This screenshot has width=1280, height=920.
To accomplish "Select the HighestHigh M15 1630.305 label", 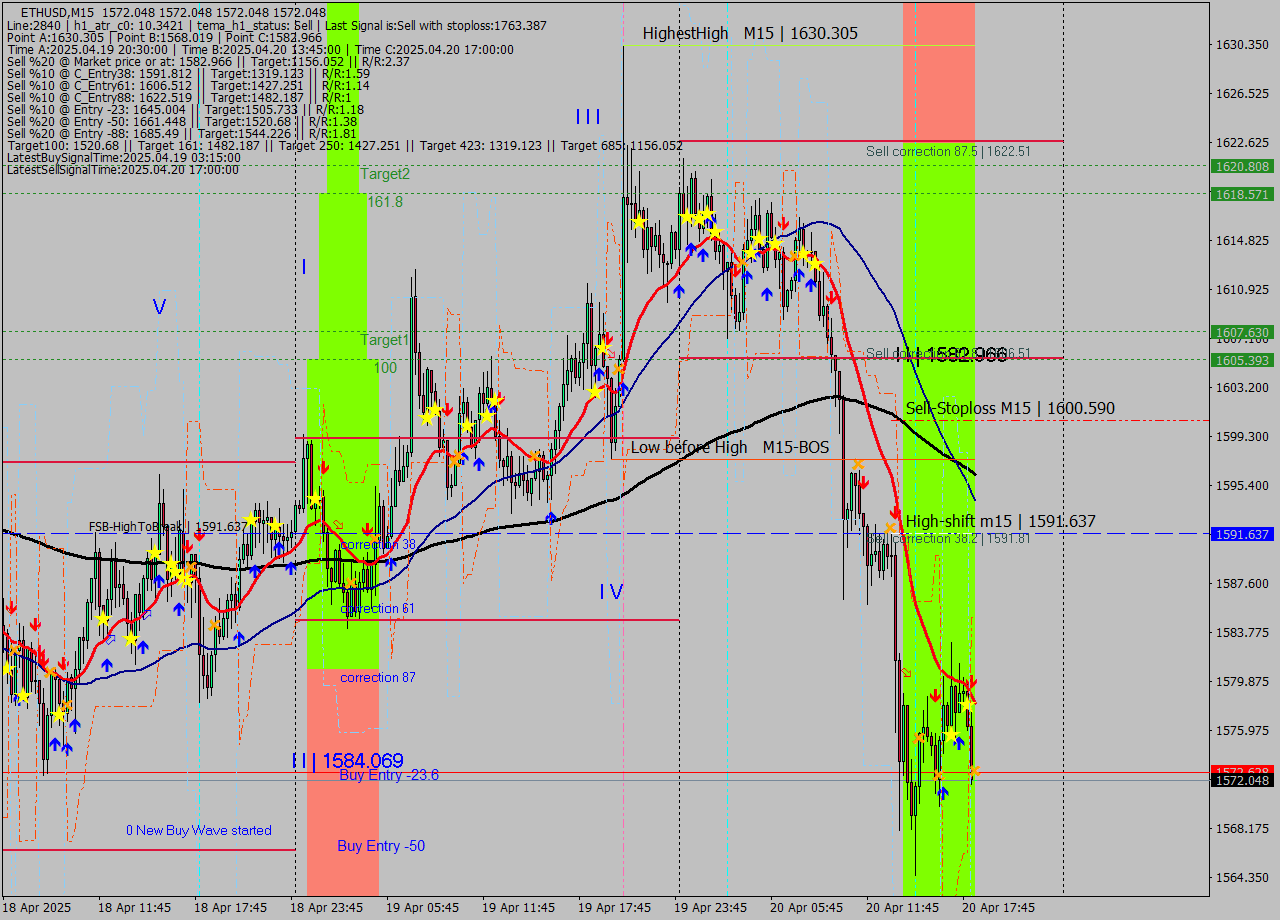I will point(750,33).
